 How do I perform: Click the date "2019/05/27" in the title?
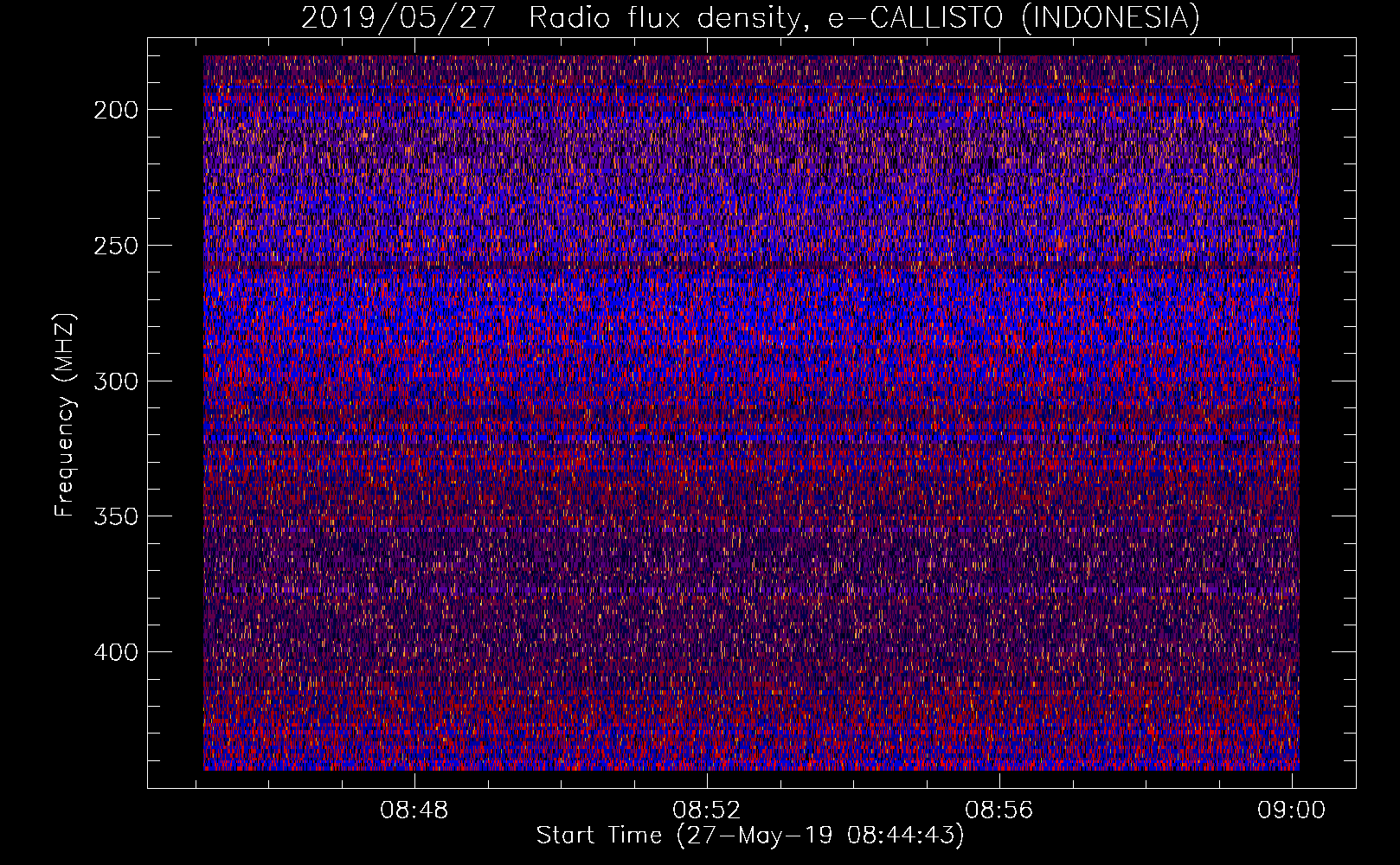coord(398,18)
